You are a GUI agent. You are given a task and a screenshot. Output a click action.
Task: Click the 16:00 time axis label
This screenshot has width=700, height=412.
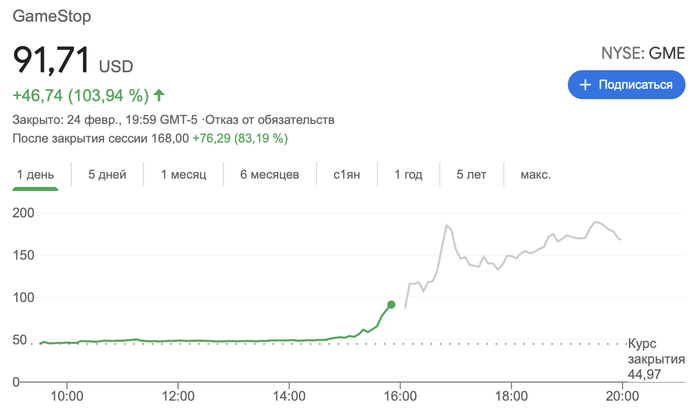coord(400,395)
